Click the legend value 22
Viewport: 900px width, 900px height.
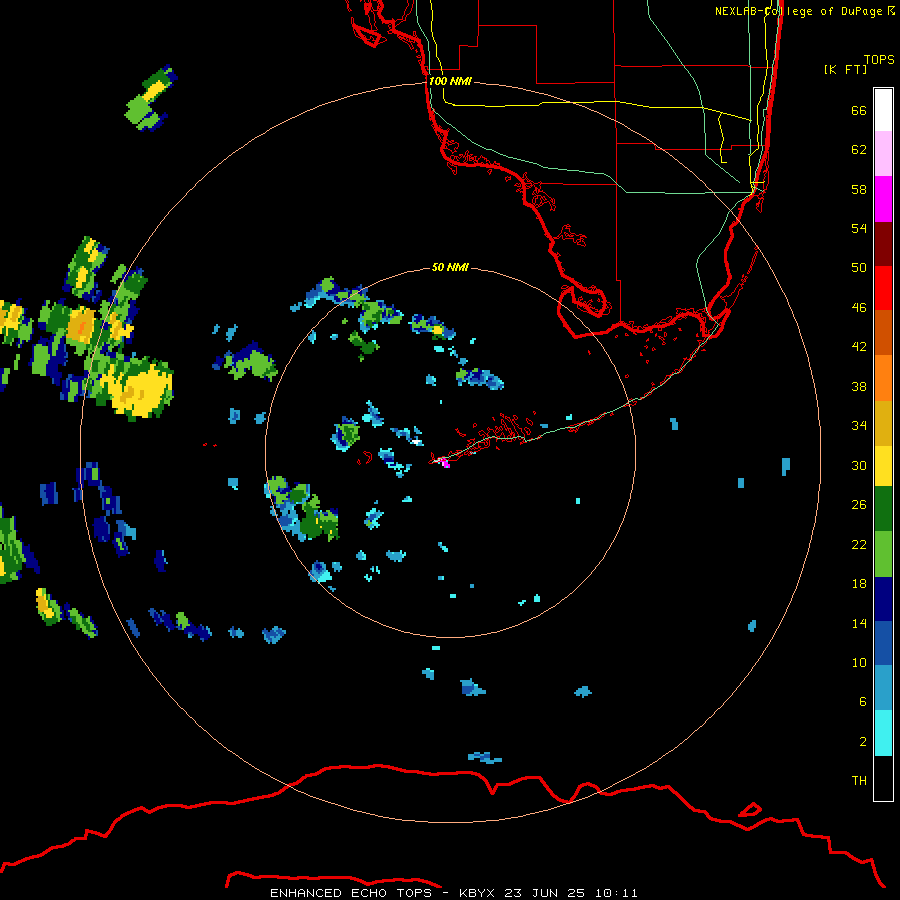point(859,544)
